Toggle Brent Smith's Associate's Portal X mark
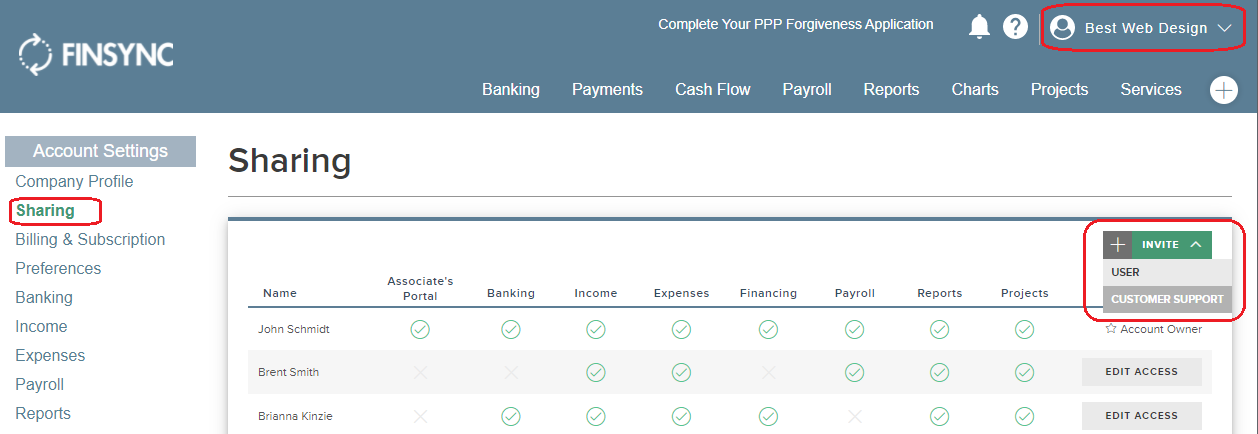Image resolution: width=1258 pixels, height=434 pixels. click(x=420, y=372)
